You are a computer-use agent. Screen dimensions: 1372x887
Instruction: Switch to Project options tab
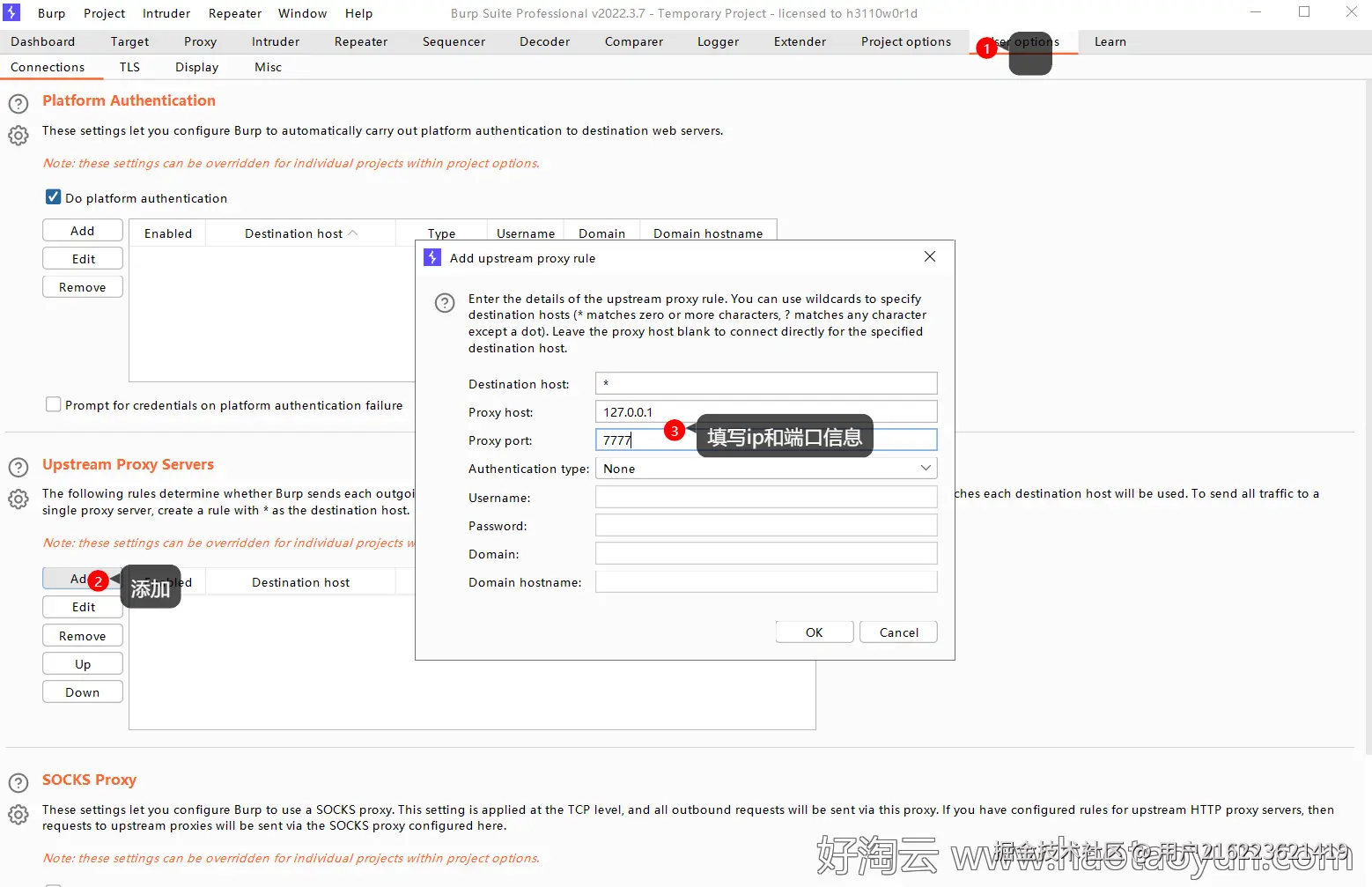(x=906, y=41)
